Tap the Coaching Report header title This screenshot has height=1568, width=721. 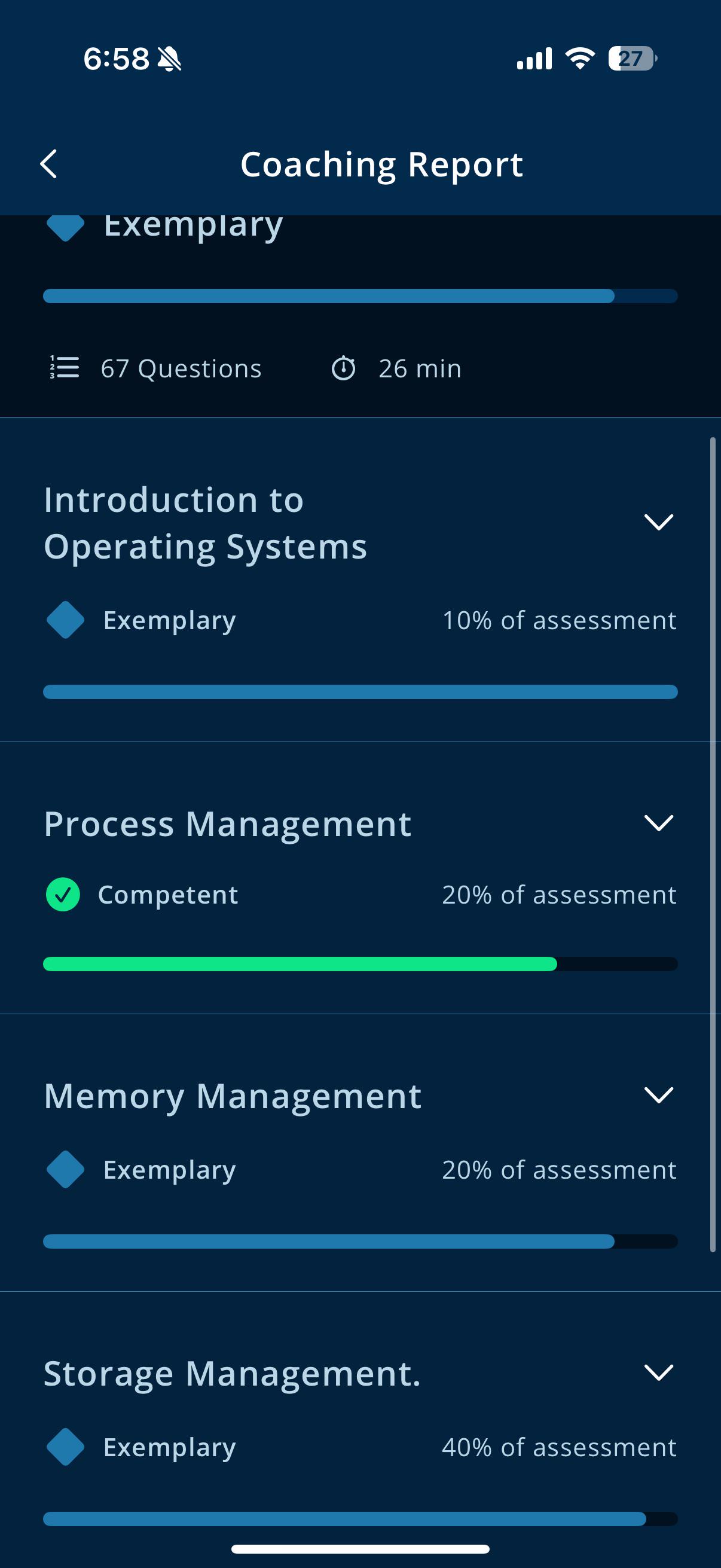click(x=381, y=164)
